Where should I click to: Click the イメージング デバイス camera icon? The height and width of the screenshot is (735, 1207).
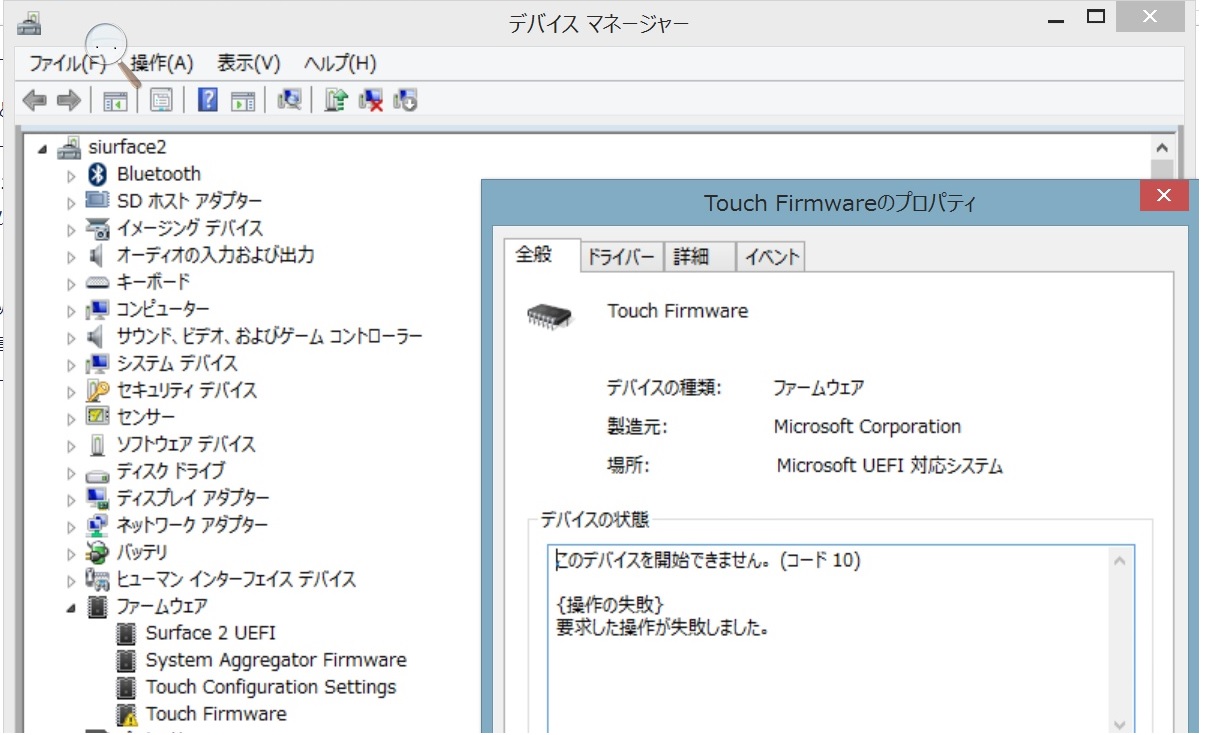click(98, 228)
